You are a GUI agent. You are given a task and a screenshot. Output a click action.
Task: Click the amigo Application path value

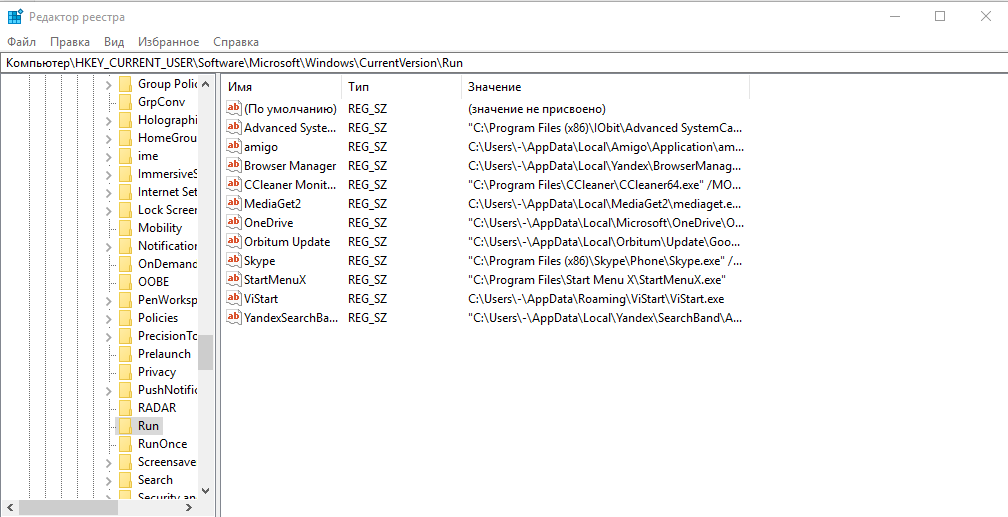click(x=606, y=147)
